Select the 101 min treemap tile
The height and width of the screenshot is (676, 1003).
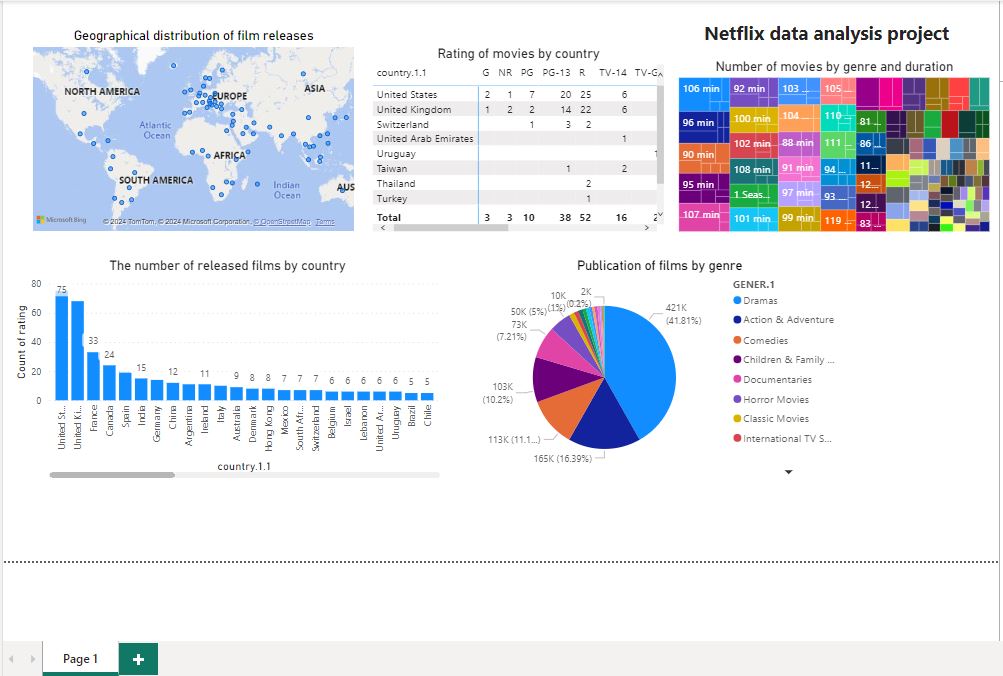coord(754,219)
